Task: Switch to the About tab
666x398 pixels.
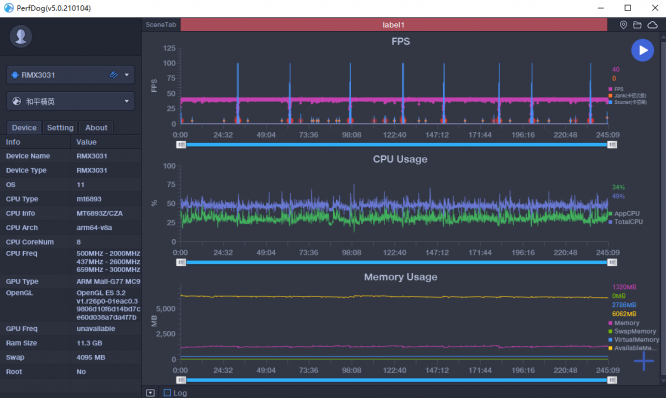Action: pyautogui.click(x=96, y=127)
